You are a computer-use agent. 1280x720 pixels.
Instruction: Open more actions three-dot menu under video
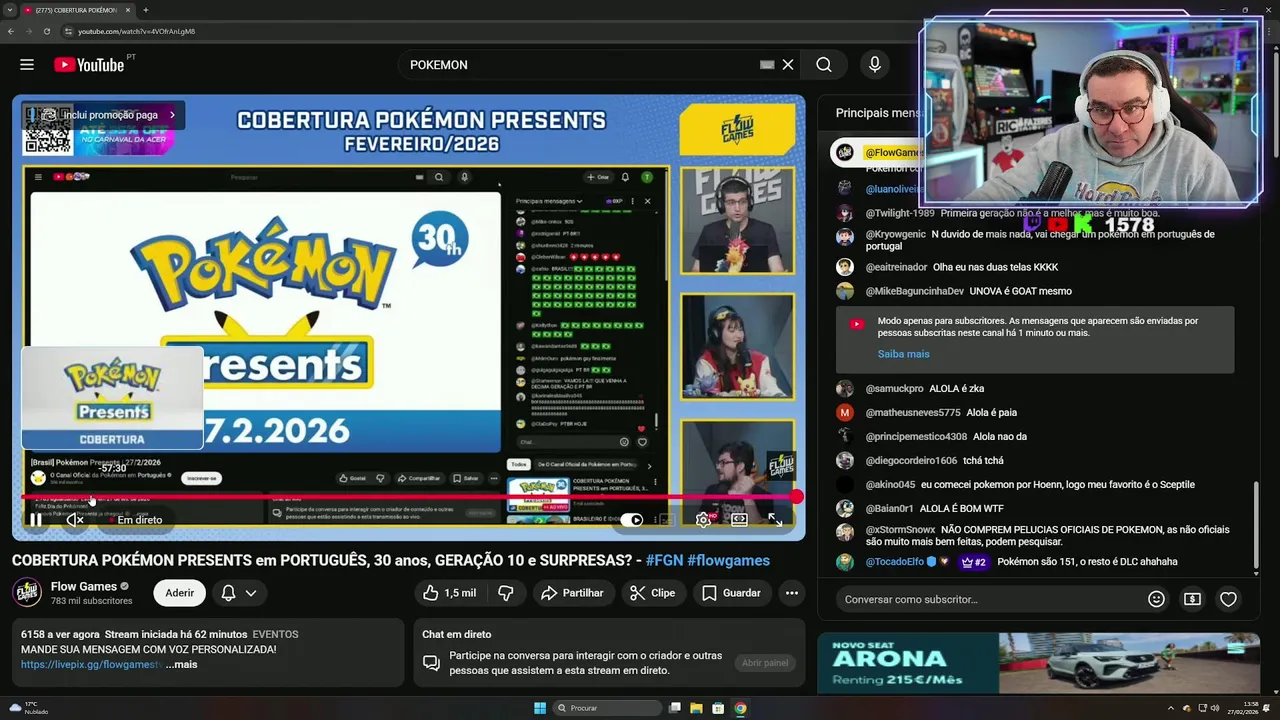click(x=792, y=593)
